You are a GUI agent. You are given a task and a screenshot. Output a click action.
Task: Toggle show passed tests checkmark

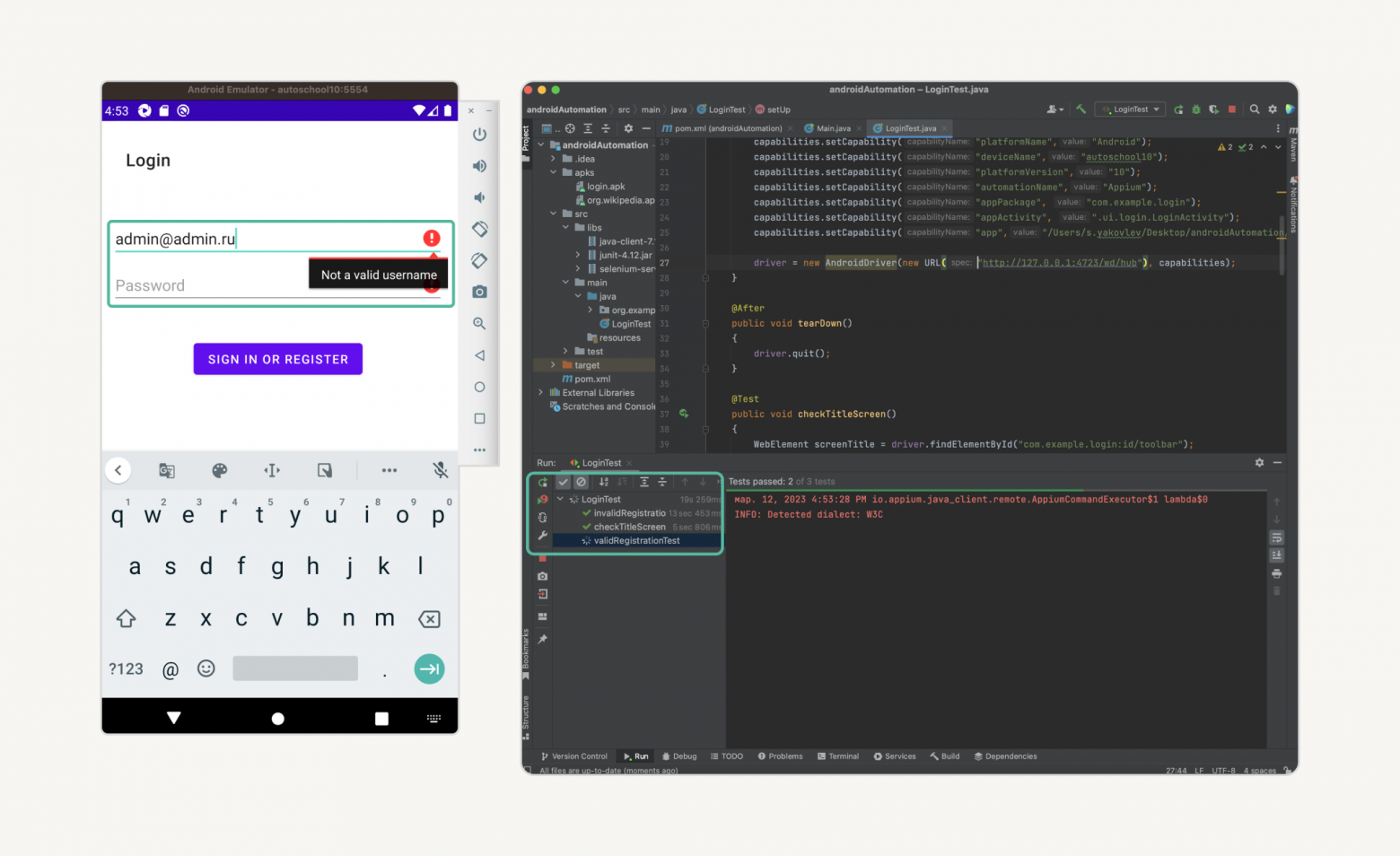[563, 482]
